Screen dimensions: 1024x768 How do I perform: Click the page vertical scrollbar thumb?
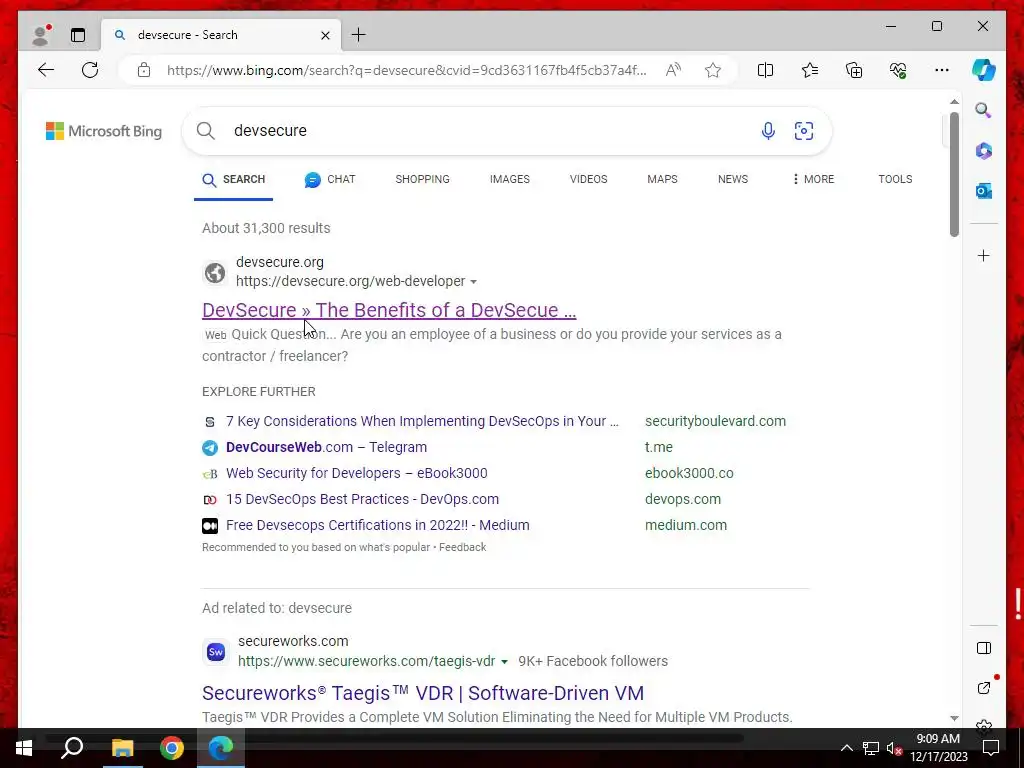pyautogui.click(x=954, y=174)
